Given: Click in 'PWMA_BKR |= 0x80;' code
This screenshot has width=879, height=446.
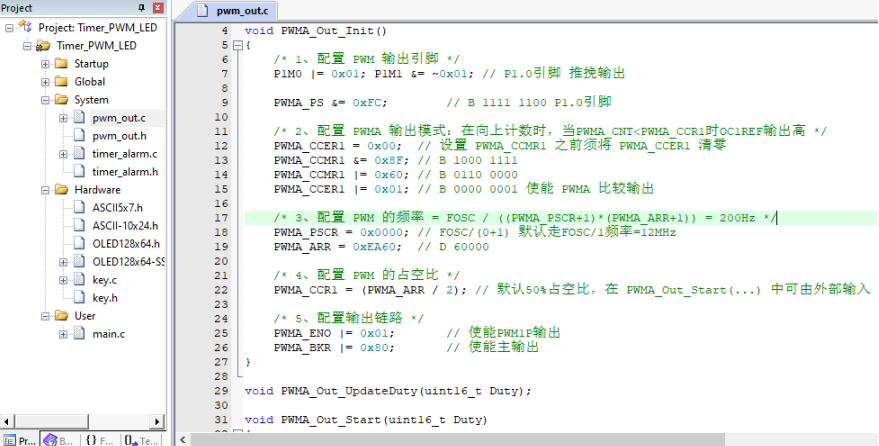Looking at the screenshot, I should [x=334, y=347].
